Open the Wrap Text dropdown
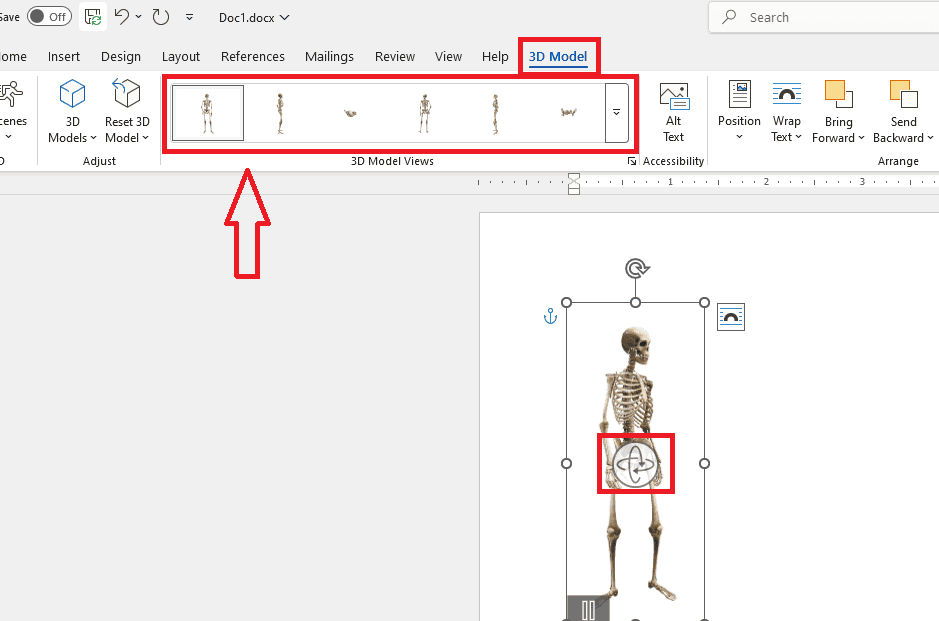Image resolution: width=939 pixels, height=621 pixels. [786, 113]
